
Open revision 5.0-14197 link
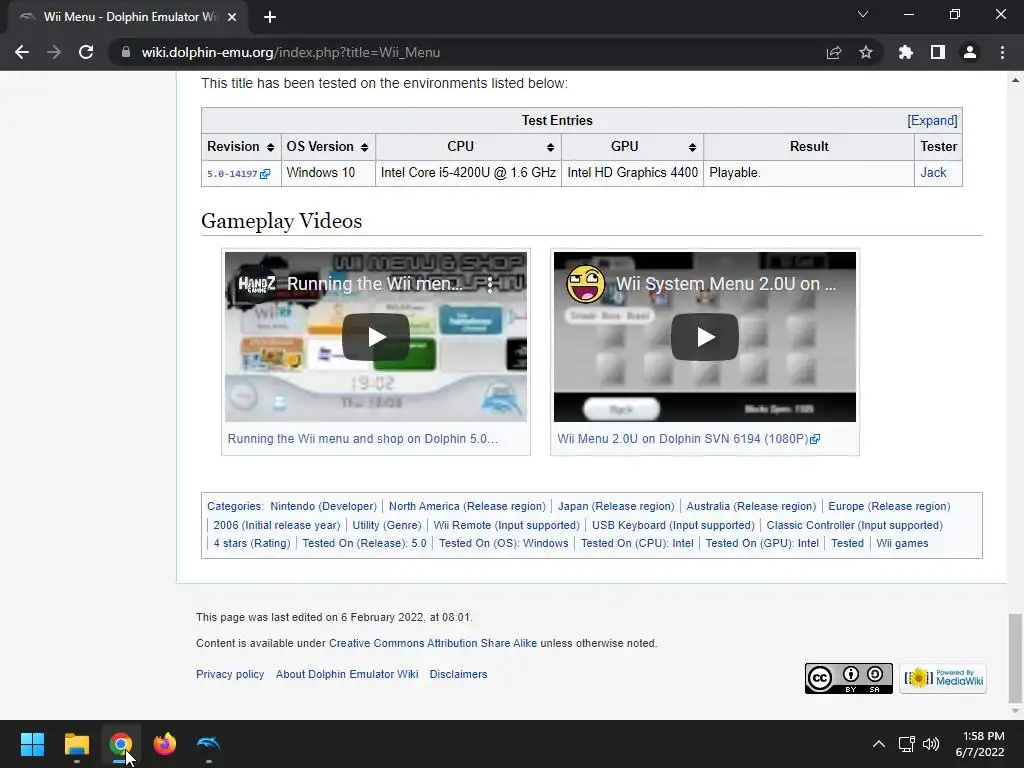tap(238, 174)
